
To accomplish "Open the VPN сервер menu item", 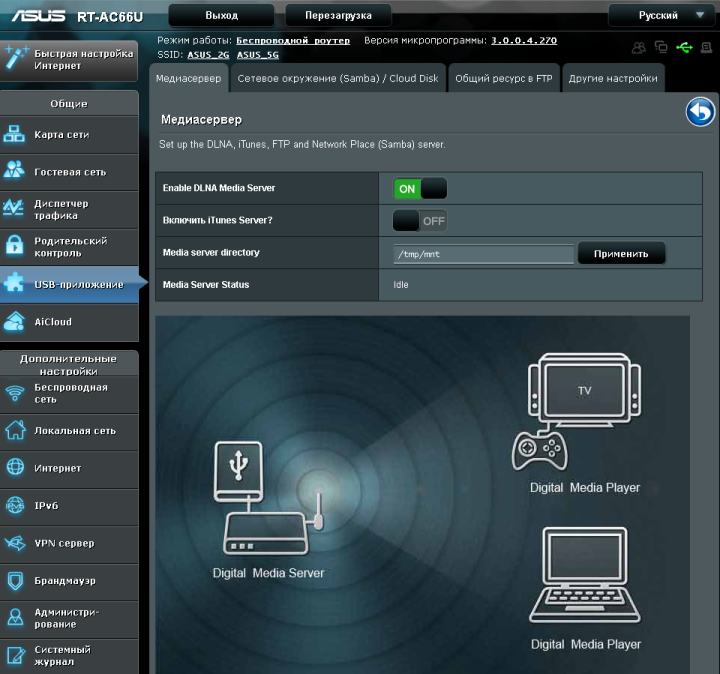I will pos(69,544).
